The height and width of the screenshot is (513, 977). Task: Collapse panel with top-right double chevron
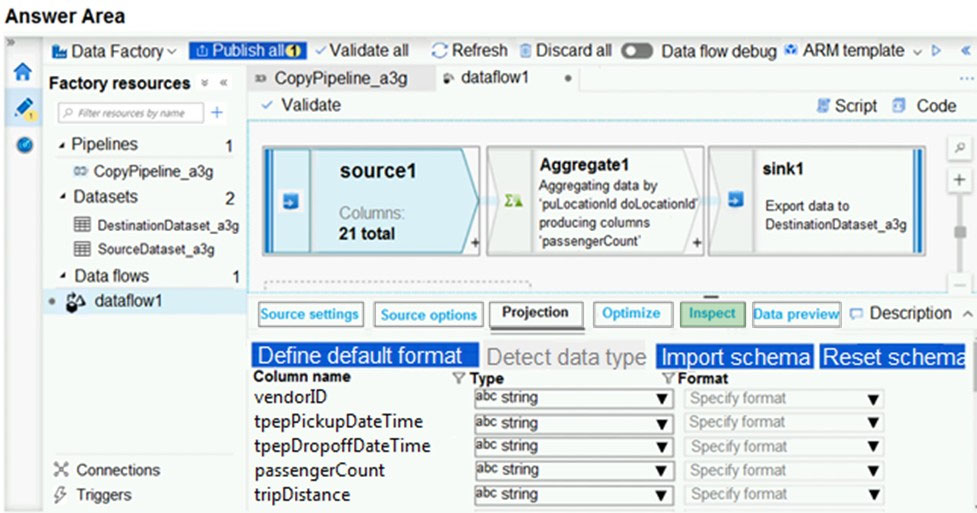click(x=966, y=50)
